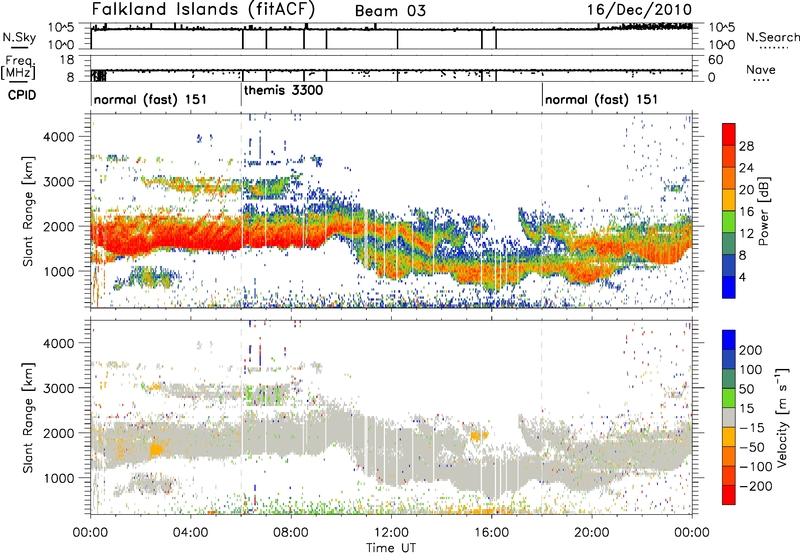Click the '200' value on the velocity colorbar
800x554 pixels.
point(751,350)
